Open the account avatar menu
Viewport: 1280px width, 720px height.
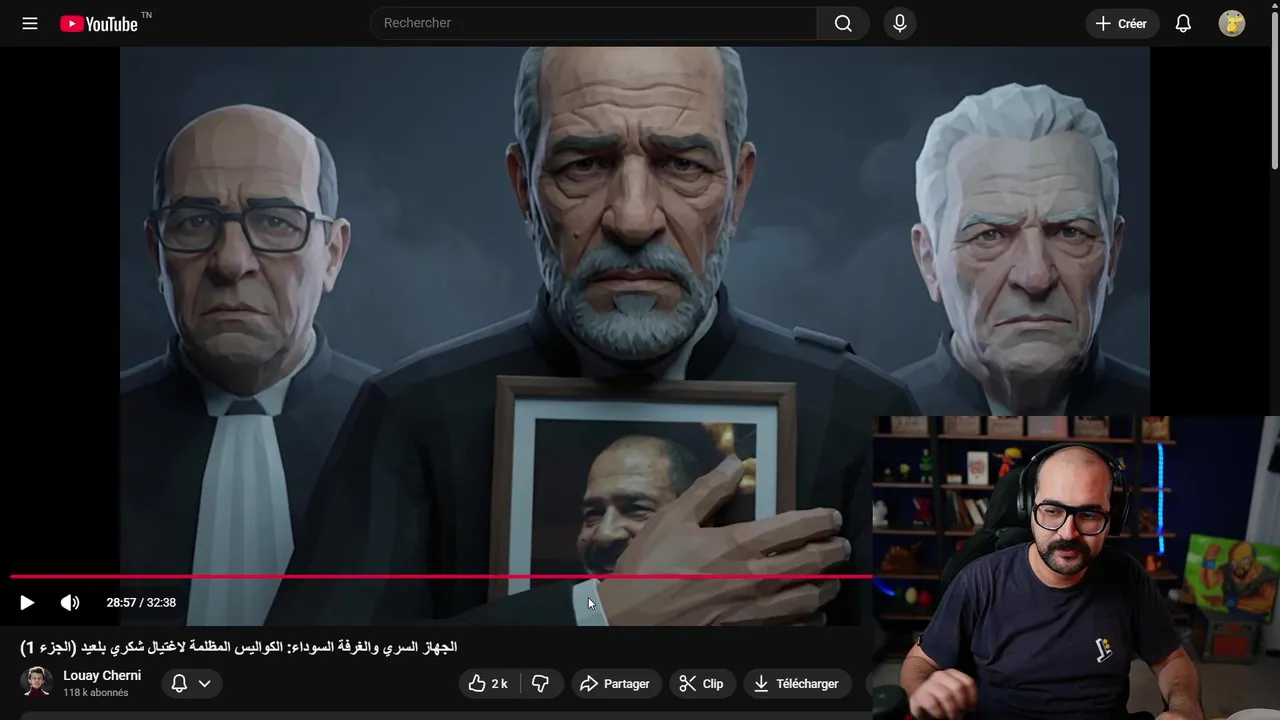[1231, 23]
